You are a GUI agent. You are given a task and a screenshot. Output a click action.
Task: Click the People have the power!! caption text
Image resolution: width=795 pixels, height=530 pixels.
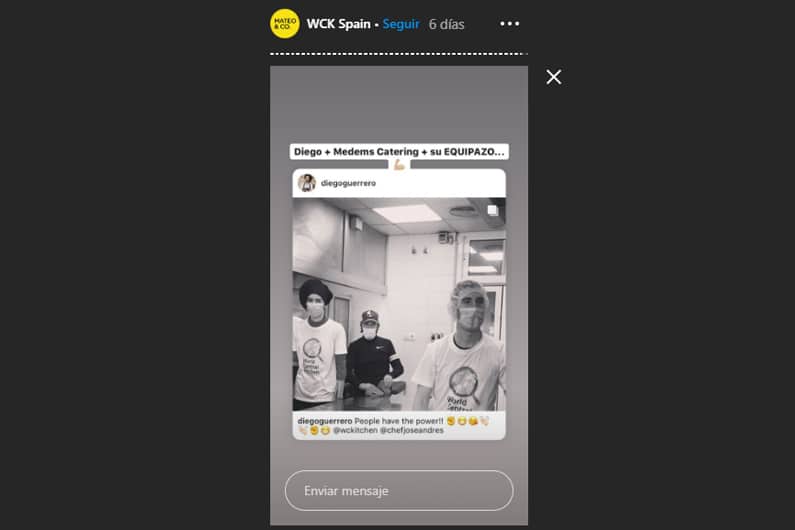pos(399,421)
